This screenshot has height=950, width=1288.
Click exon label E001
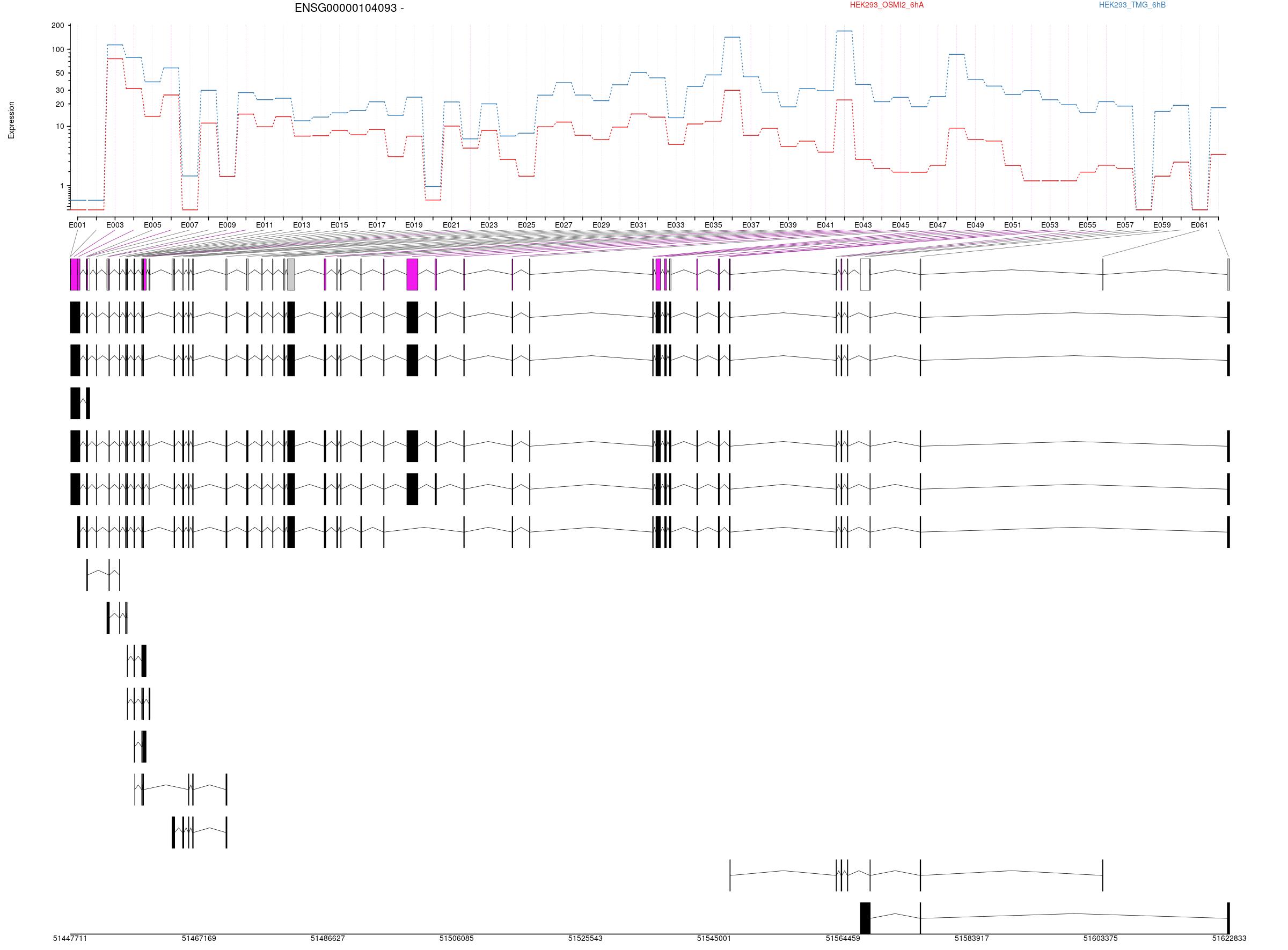(x=77, y=225)
